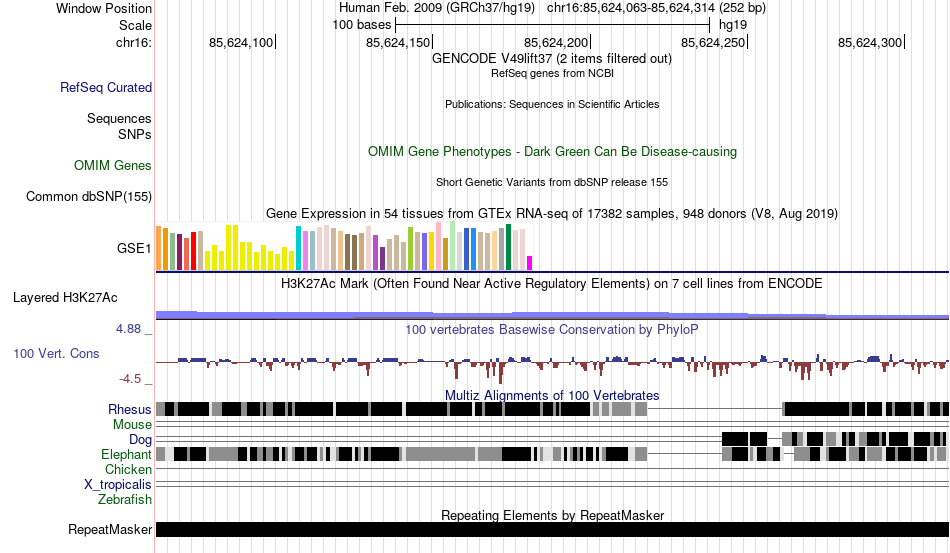Click the Elephant species label
950x553 pixels.
(x=126, y=454)
